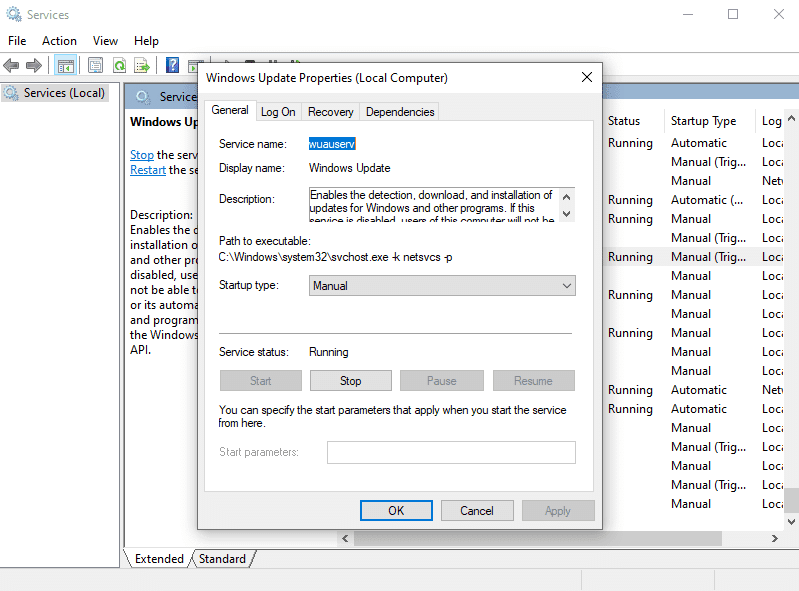Screen dimensions: 799x591
Task: Click the Back arrow in Services toolbar
Action: click(11, 66)
